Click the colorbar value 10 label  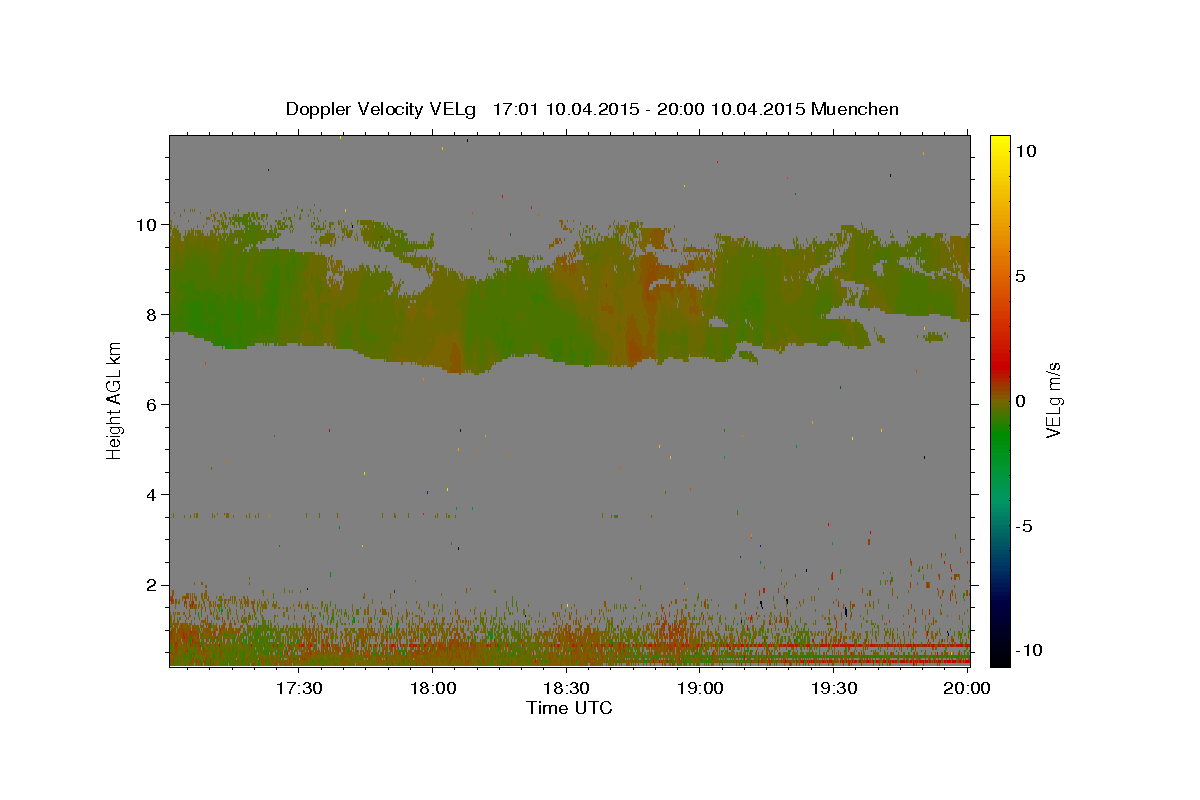pyautogui.click(x=1026, y=150)
